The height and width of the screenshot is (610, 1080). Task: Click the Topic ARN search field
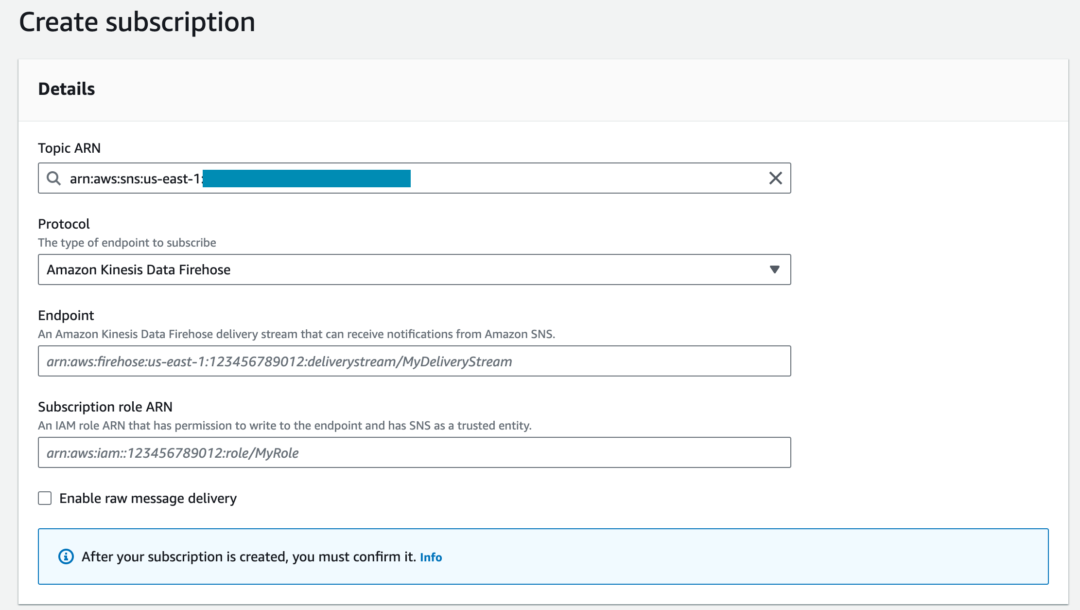point(400,178)
